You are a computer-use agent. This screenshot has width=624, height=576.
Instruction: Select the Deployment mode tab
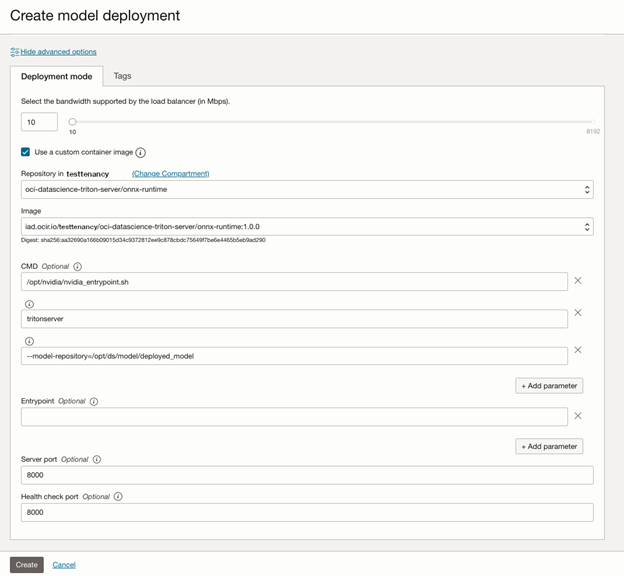[56, 77]
